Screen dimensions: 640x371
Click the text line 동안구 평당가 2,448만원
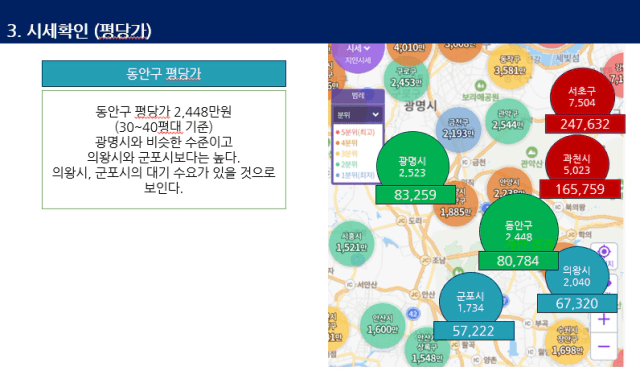click(164, 111)
